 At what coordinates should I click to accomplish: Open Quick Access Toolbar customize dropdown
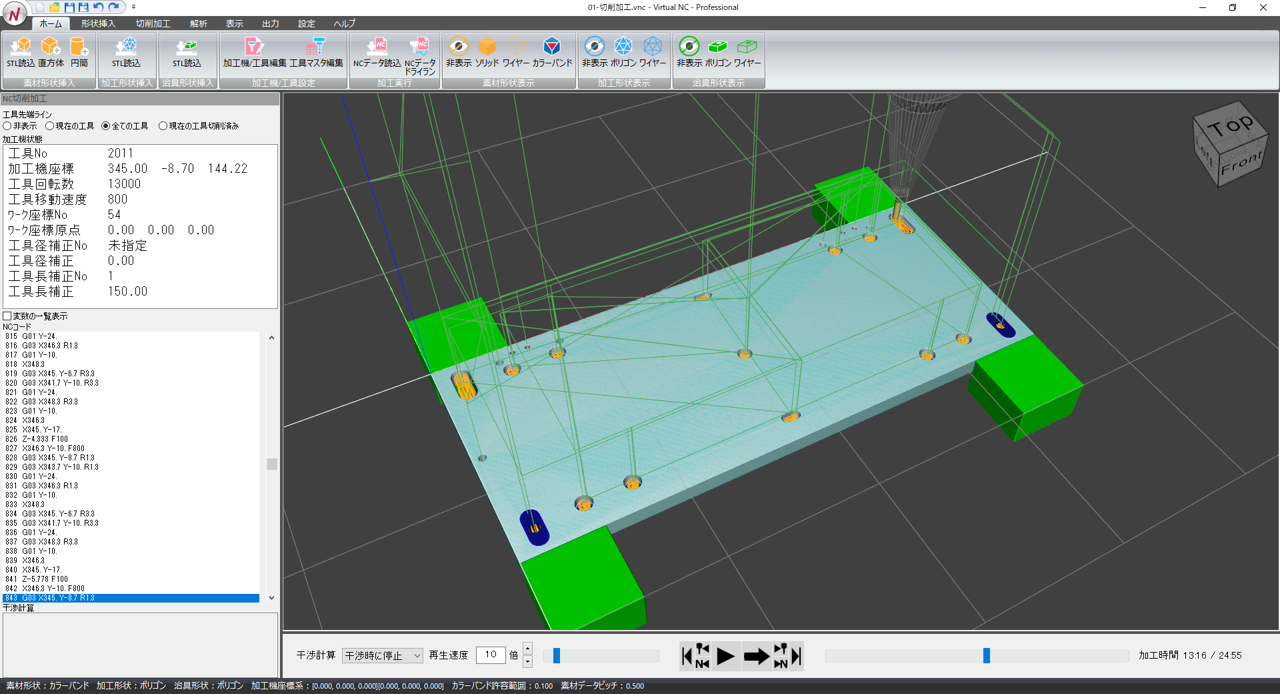133,7
